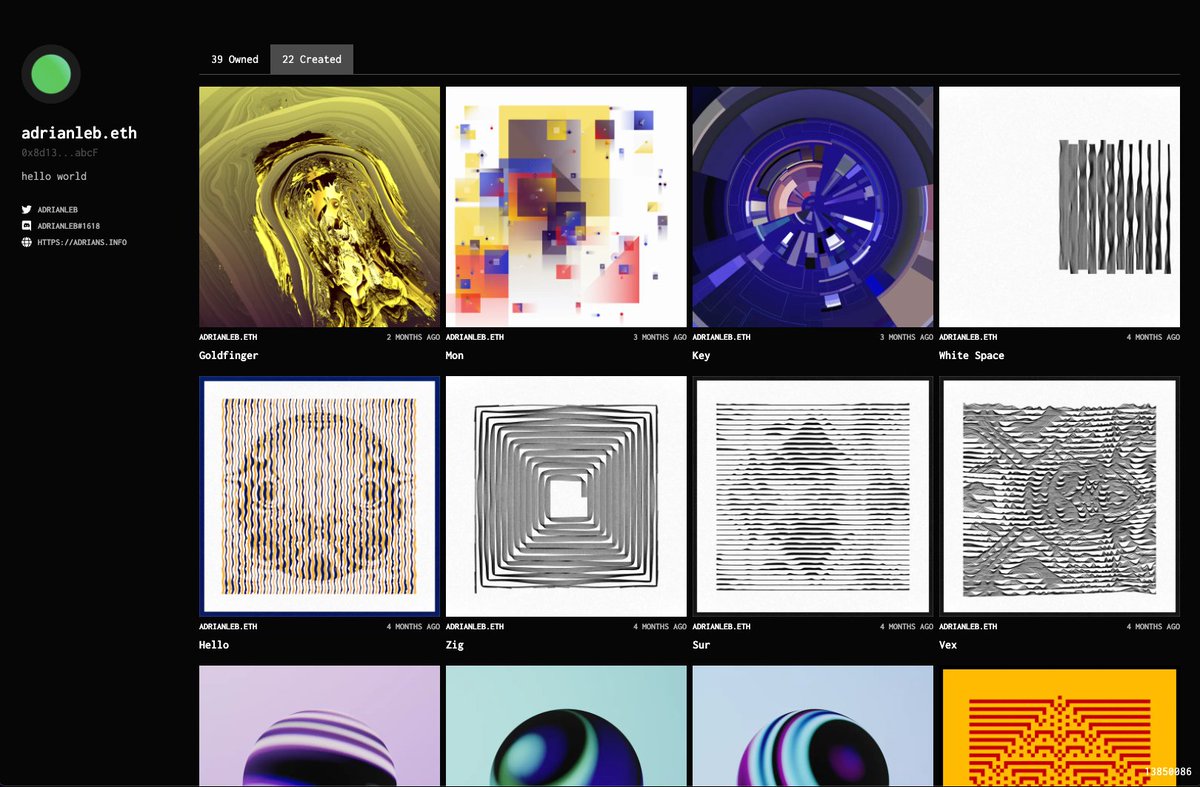Open the Vex artwork thumbnail
The height and width of the screenshot is (787, 1200).
1059,496
